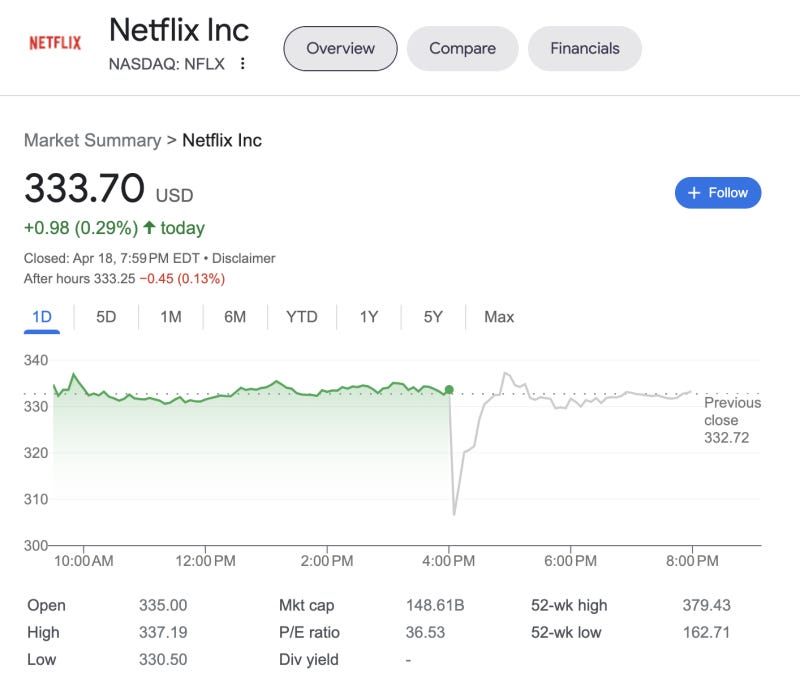Select the 1D chart range
The width and height of the screenshot is (800, 683).
pos(42,317)
